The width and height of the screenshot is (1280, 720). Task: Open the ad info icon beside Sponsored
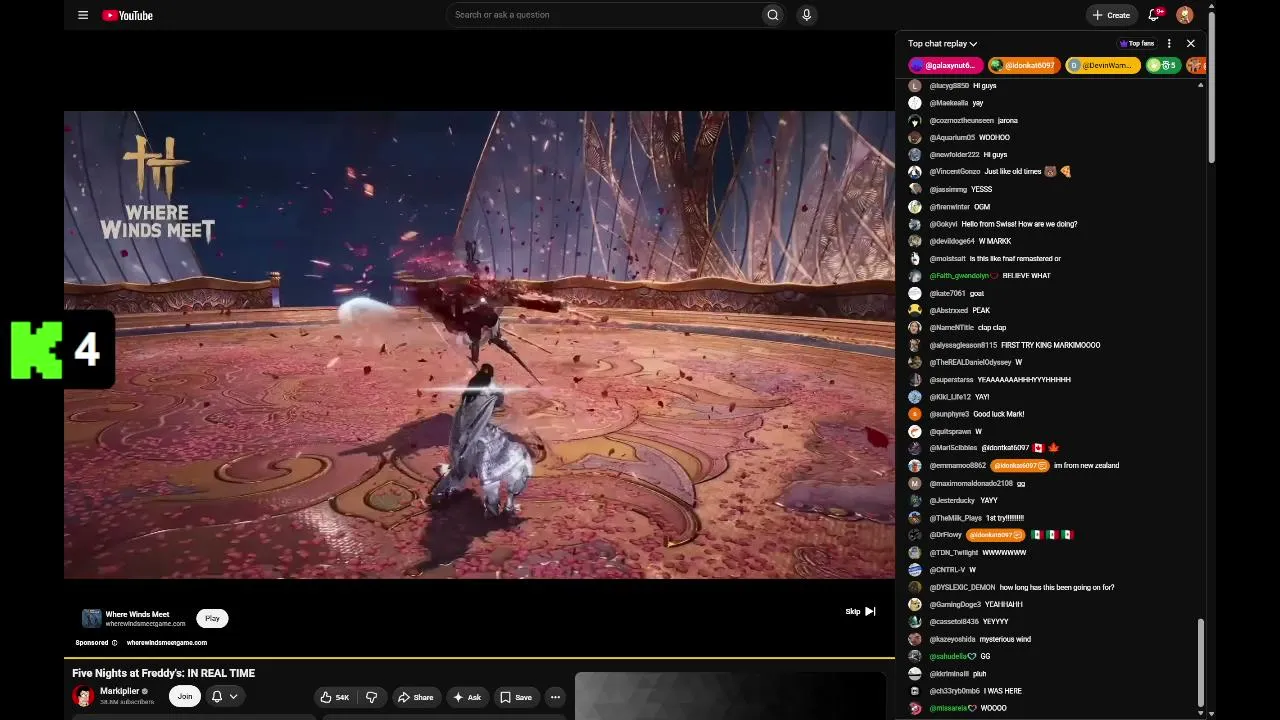tap(115, 643)
